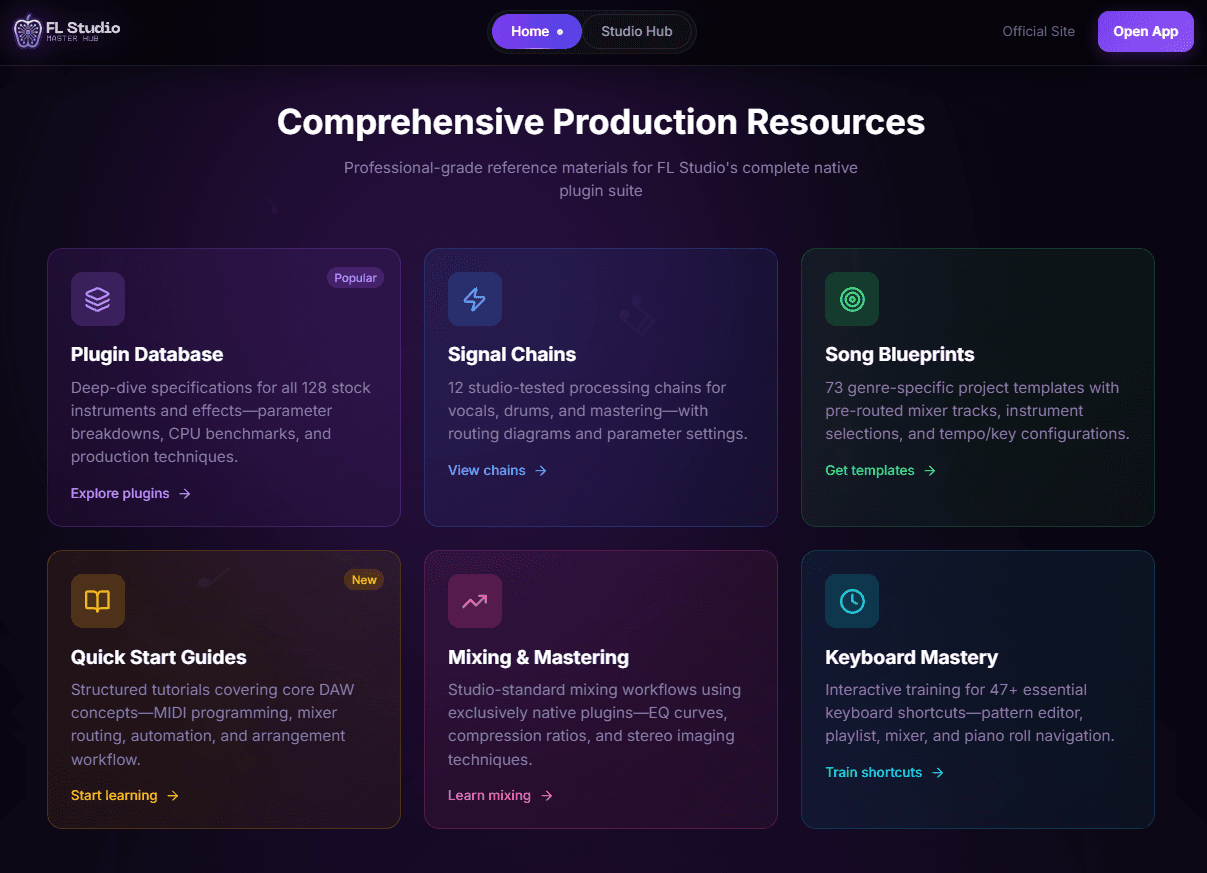Follow the View chains link
The image size is (1207, 873).
(x=498, y=471)
